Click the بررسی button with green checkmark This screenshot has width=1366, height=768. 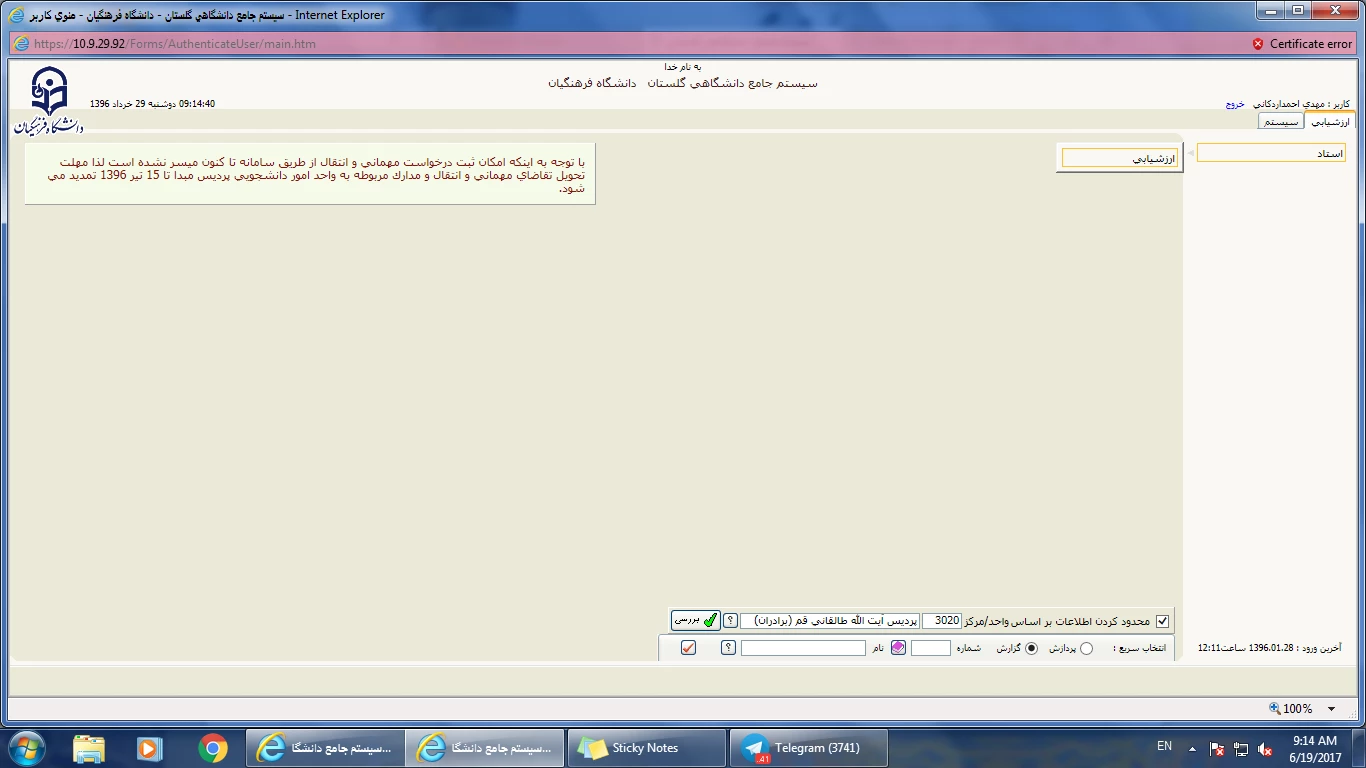click(x=695, y=620)
